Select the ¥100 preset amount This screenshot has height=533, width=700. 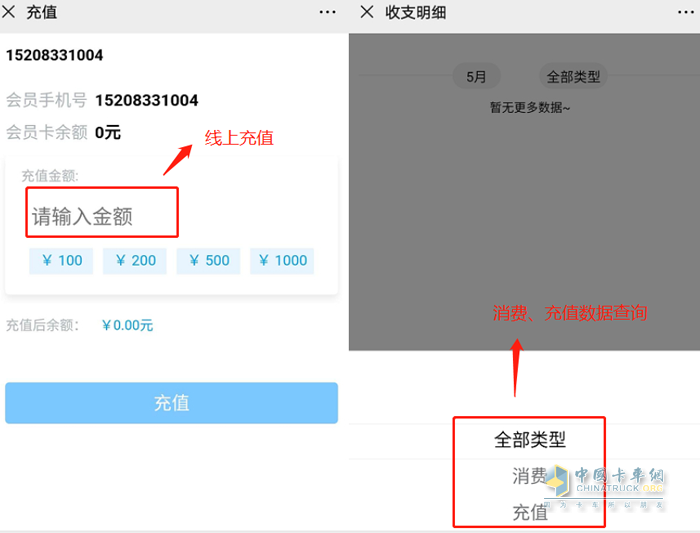click(x=61, y=261)
